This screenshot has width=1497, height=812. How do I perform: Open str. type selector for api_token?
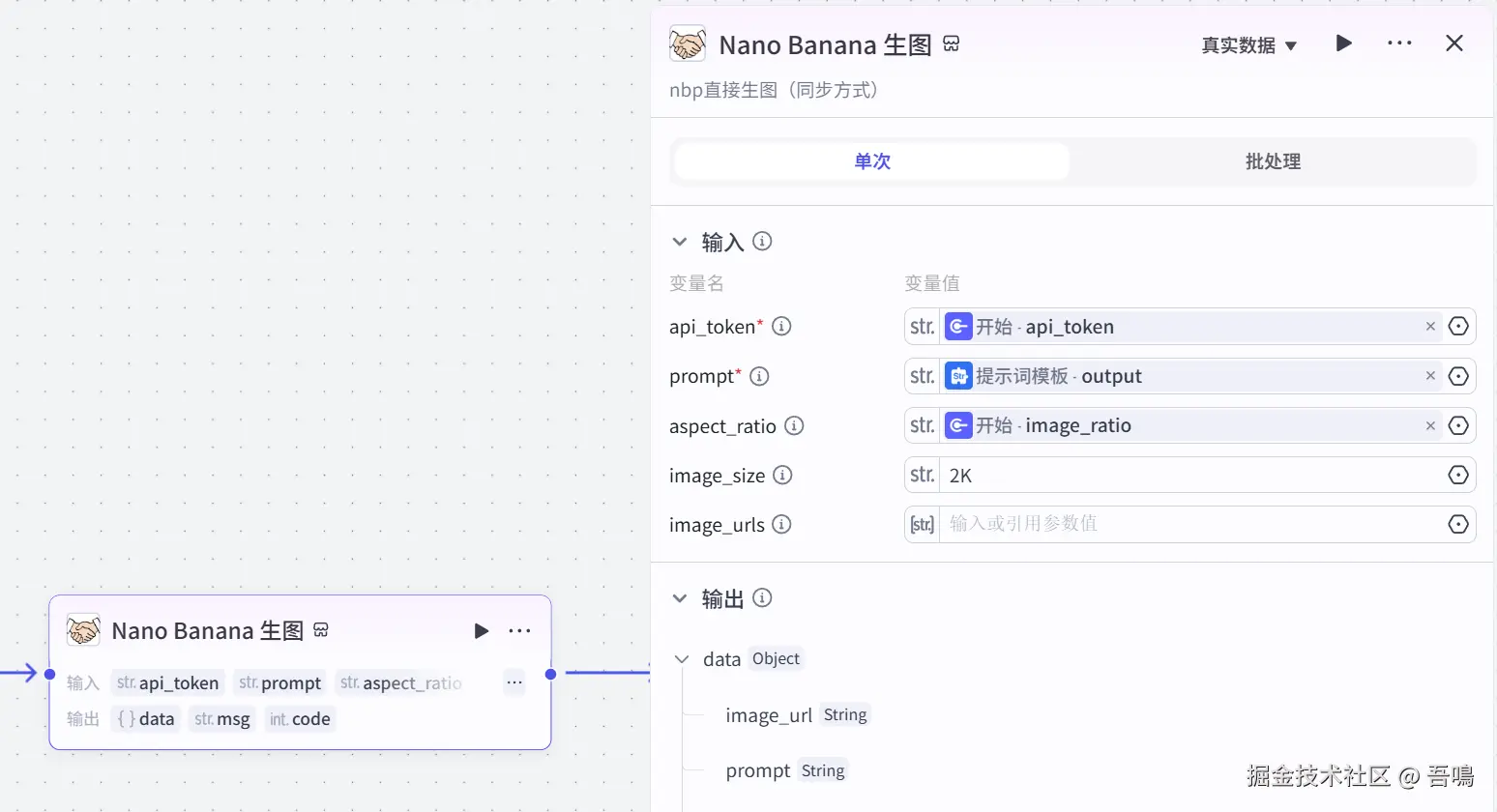tap(922, 327)
